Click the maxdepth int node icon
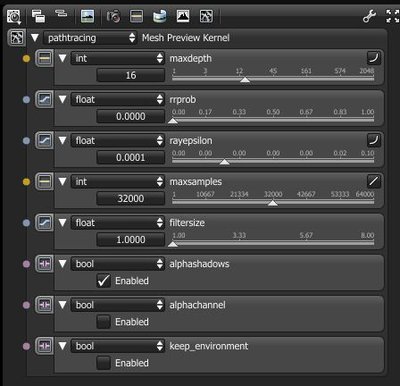 coord(44,58)
